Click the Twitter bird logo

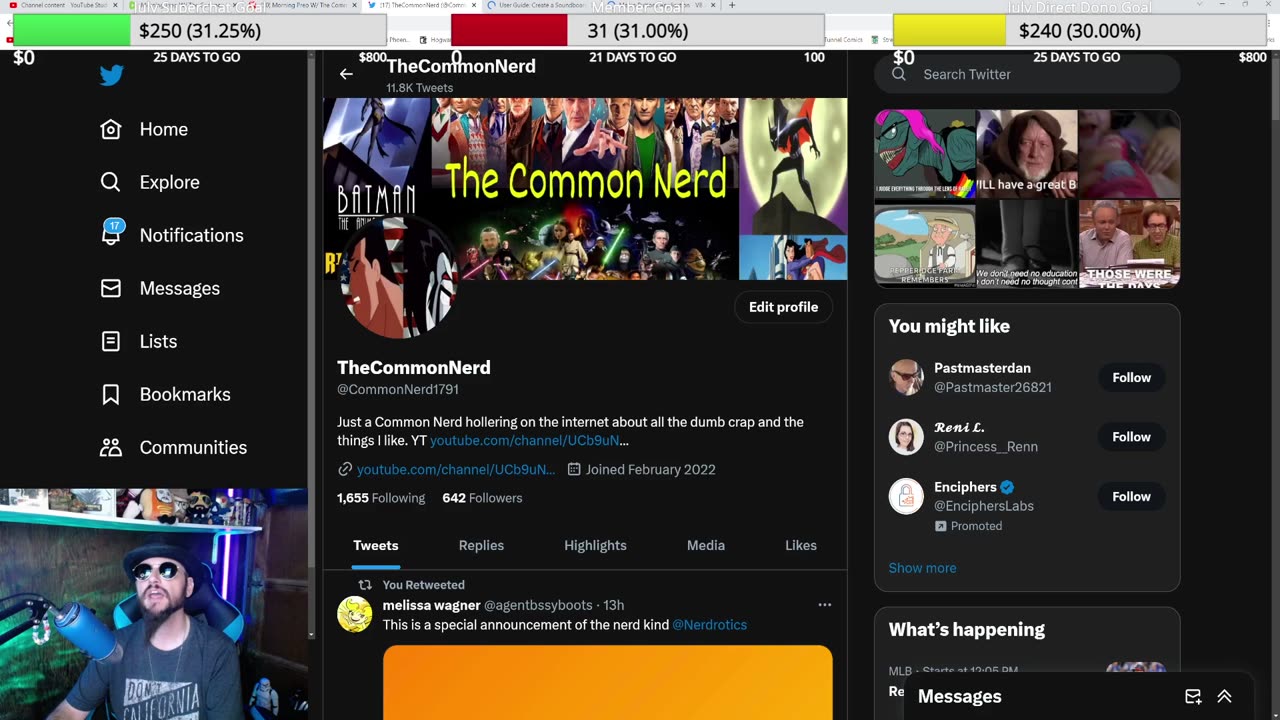tap(111, 76)
